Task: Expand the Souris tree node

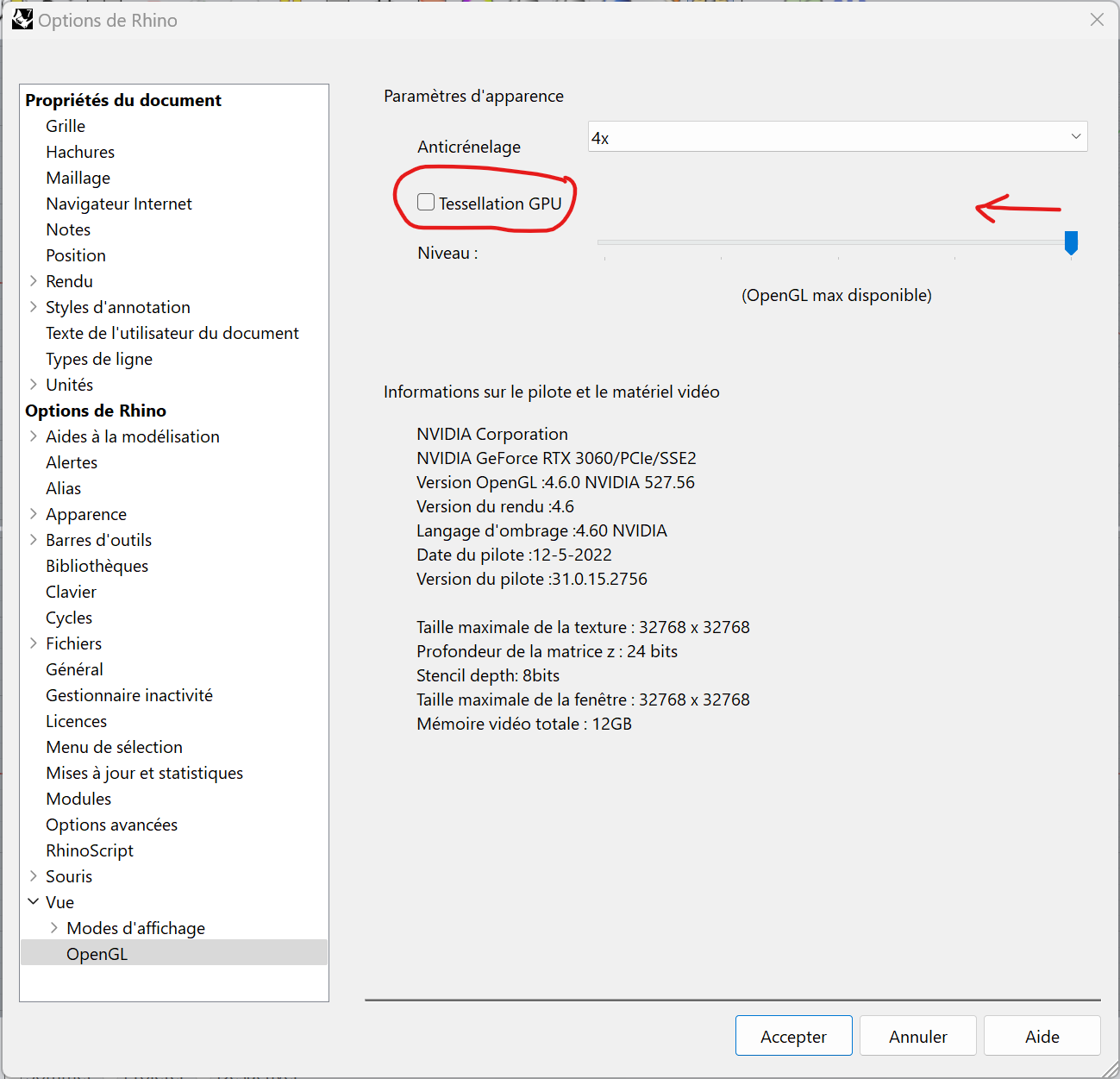Action: (x=33, y=876)
